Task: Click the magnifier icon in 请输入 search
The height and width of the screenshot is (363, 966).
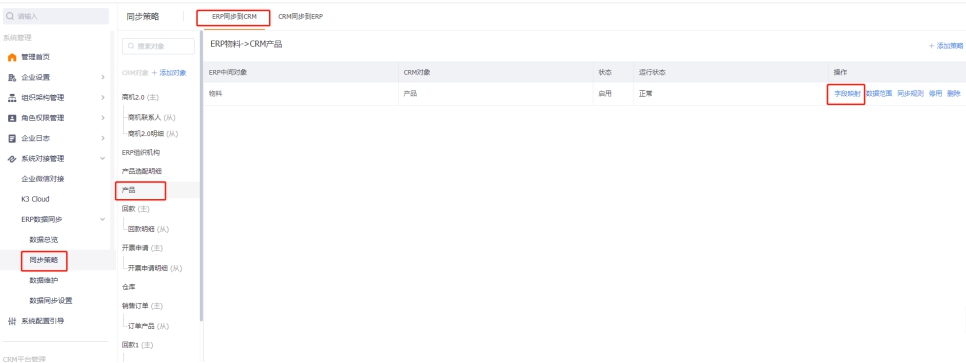Action: (x=10, y=17)
